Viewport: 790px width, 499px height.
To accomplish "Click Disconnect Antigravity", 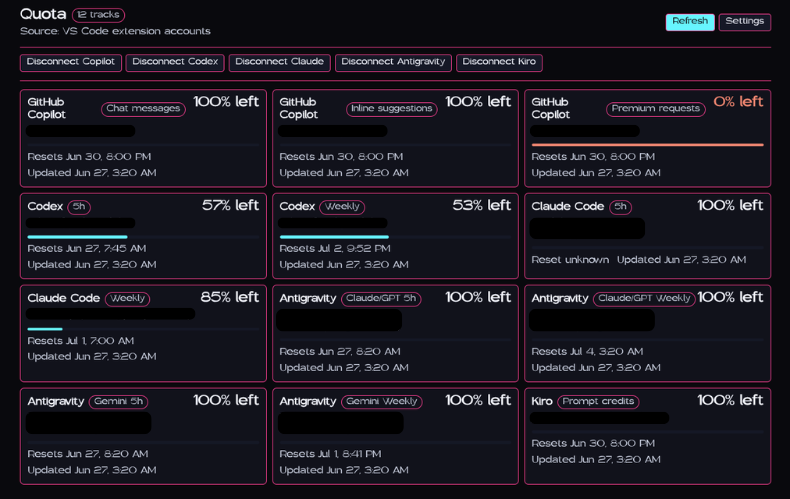I will pos(393,63).
